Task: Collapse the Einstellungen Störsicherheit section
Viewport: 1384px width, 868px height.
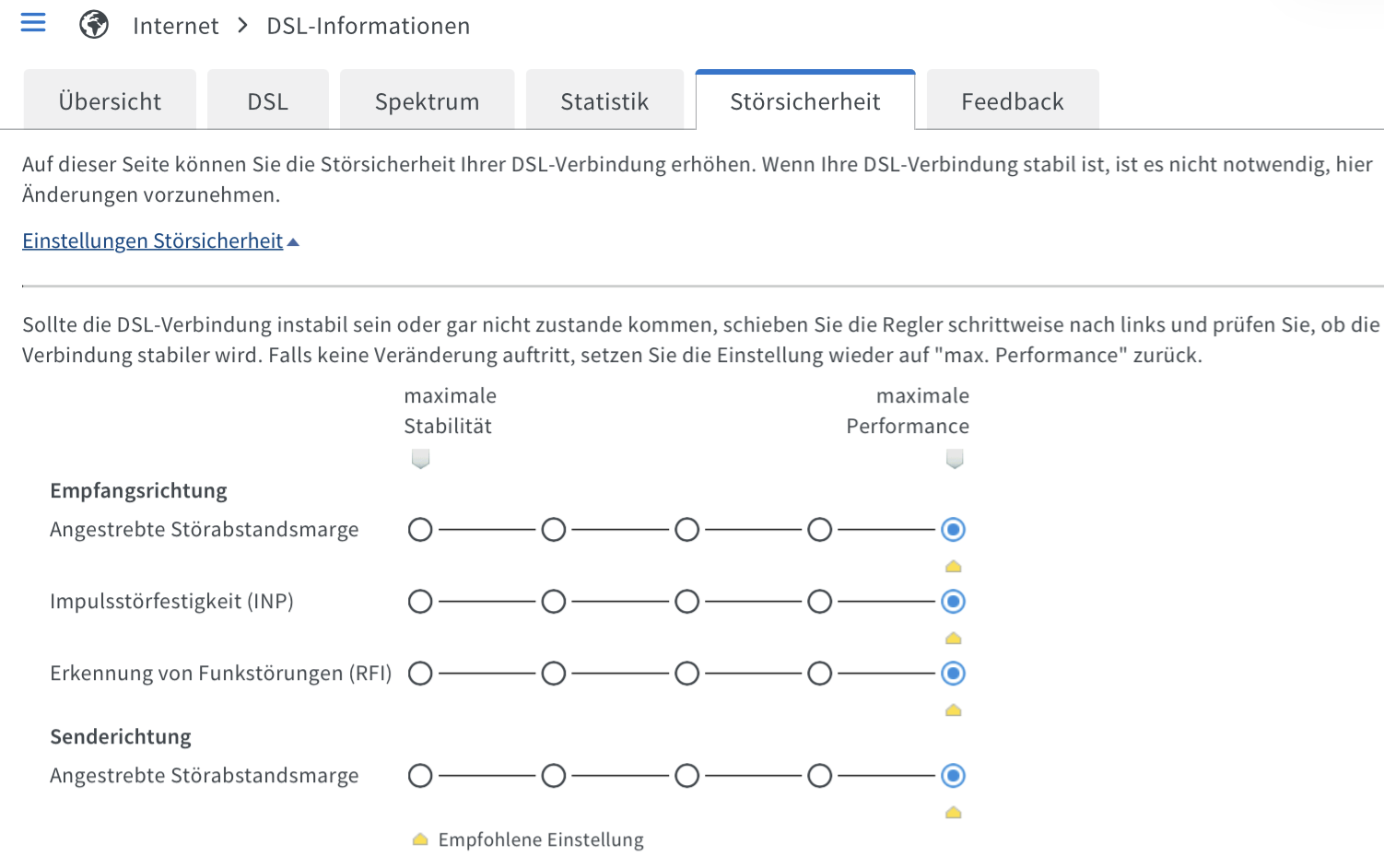Action: pyautogui.click(x=153, y=240)
